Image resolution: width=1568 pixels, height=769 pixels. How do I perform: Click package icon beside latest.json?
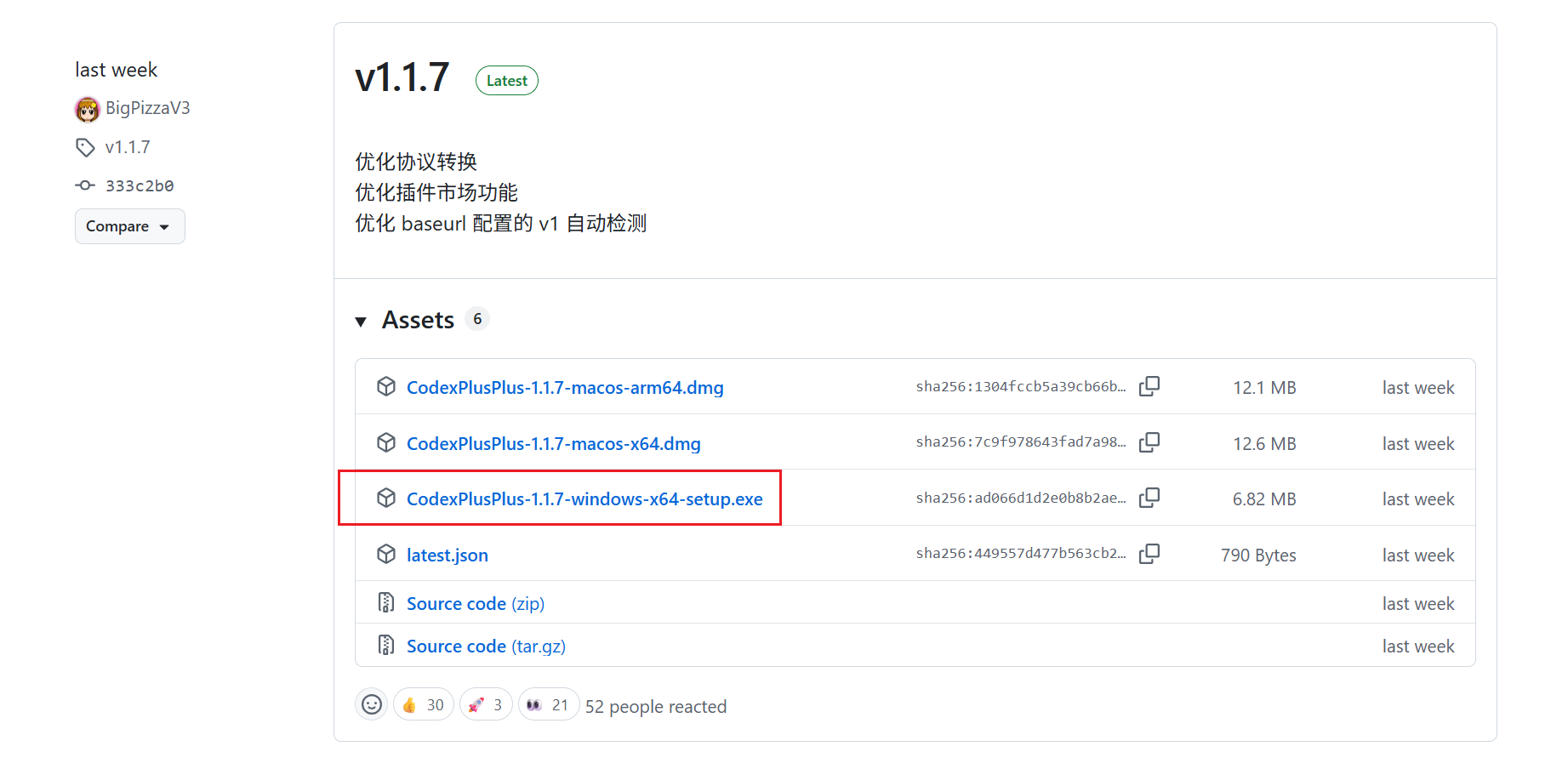pyautogui.click(x=386, y=555)
